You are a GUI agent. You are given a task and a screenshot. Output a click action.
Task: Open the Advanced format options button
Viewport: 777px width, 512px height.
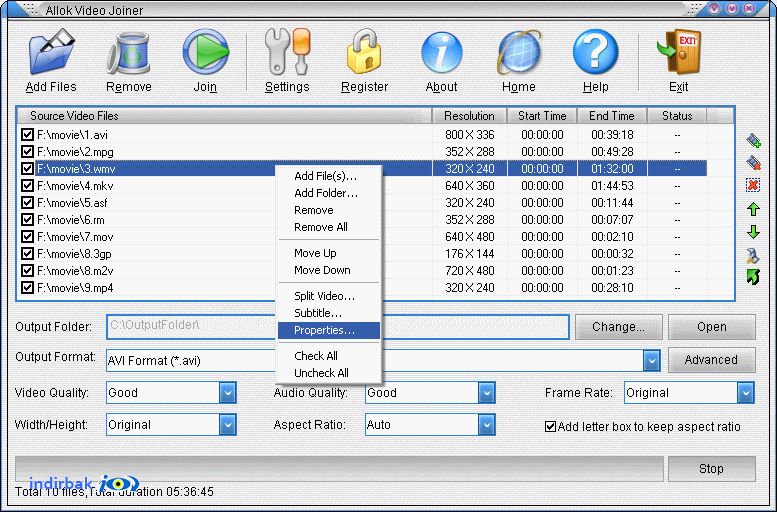tap(712, 360)
